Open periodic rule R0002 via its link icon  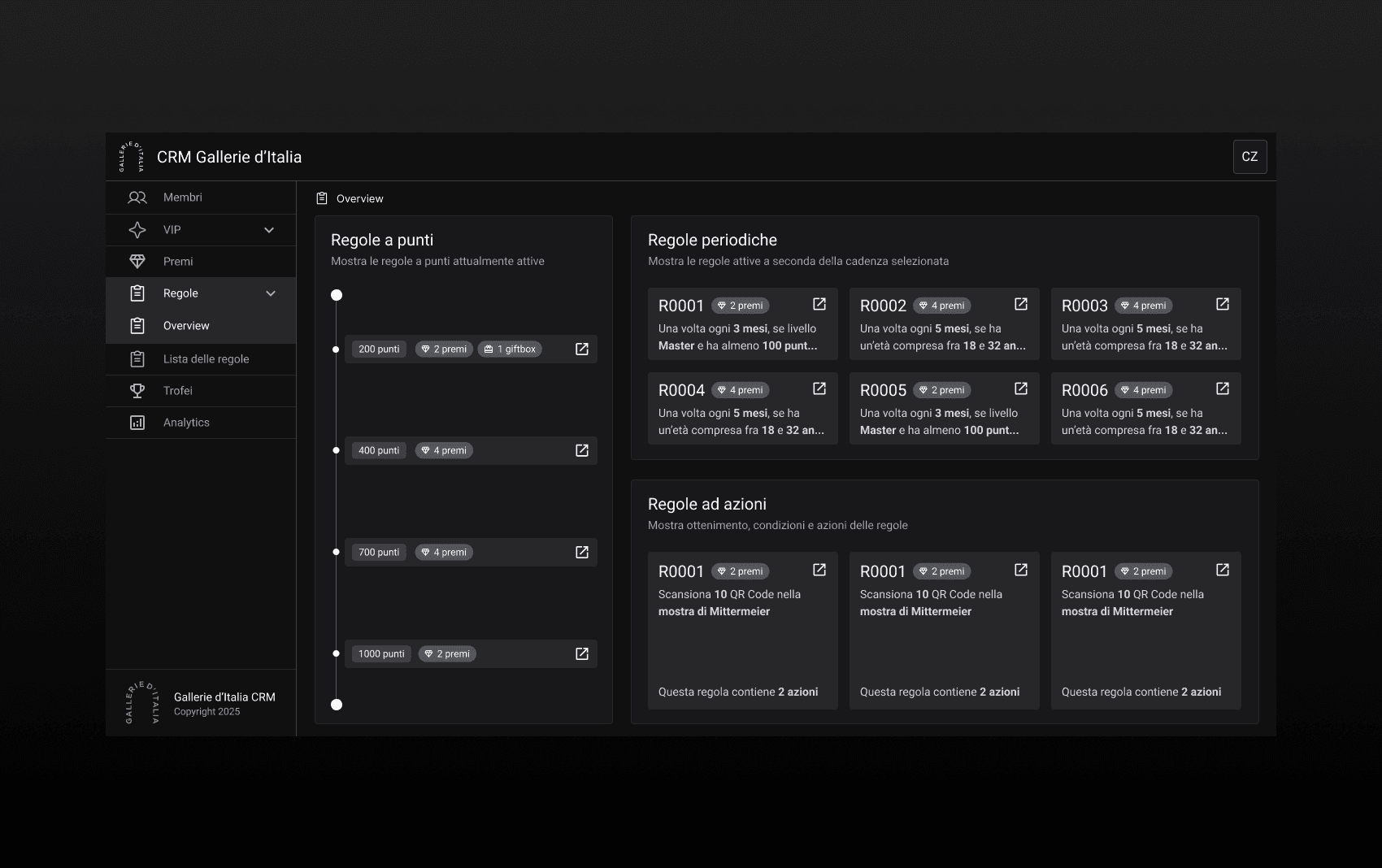(1021, 304)
